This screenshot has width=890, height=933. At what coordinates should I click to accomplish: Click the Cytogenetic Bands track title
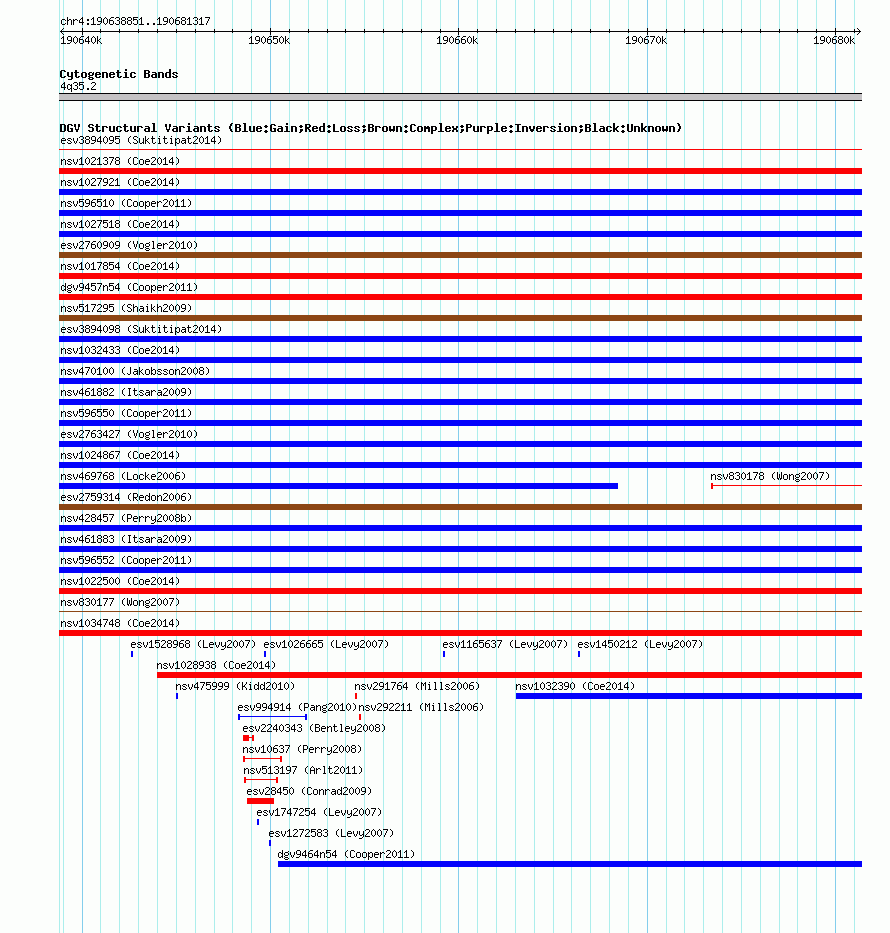pos(119,74)
